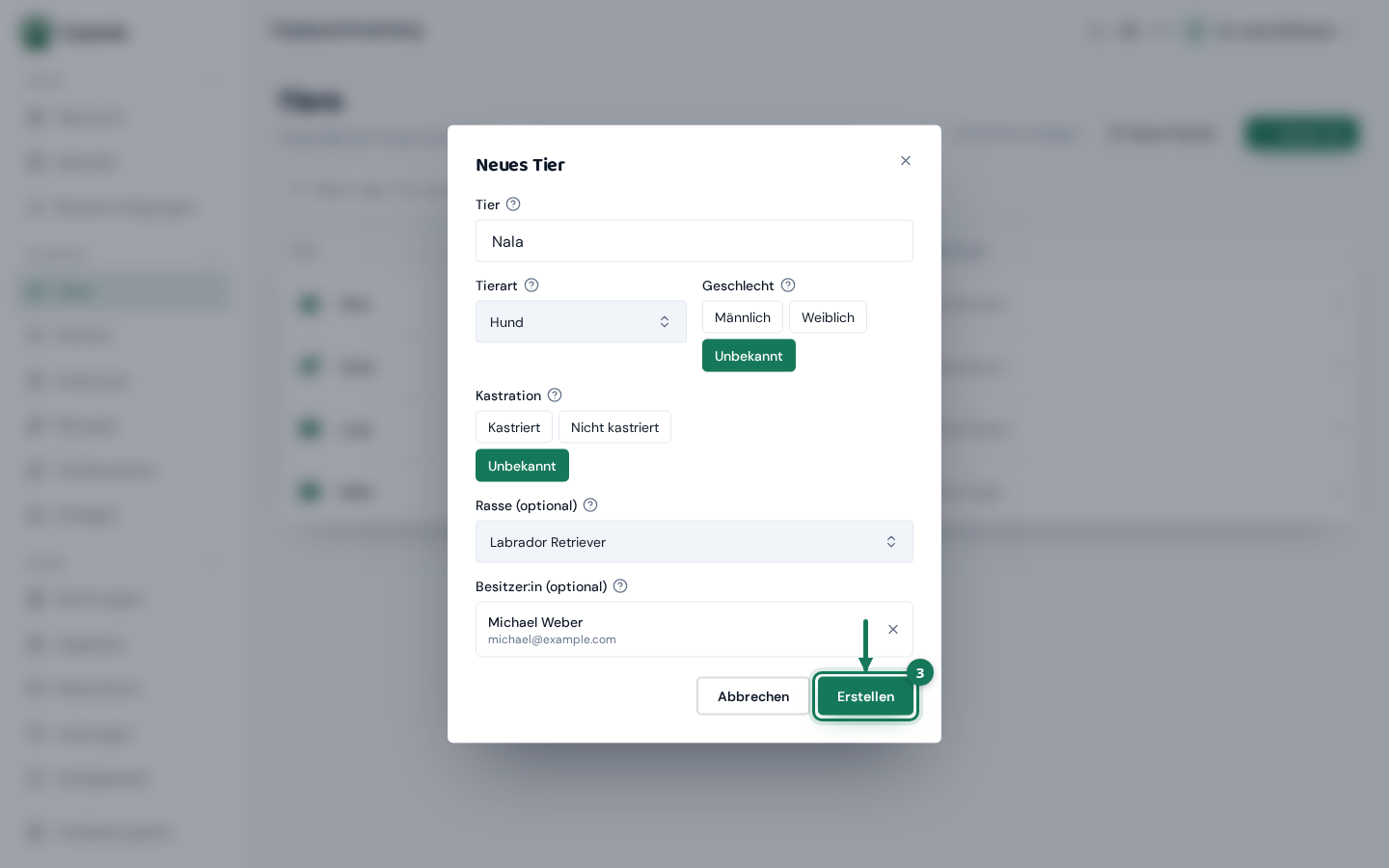Close the Neues Tier dialog
Screen dimensions: 1389x868
pyautogui.click(x=906, y=161)
